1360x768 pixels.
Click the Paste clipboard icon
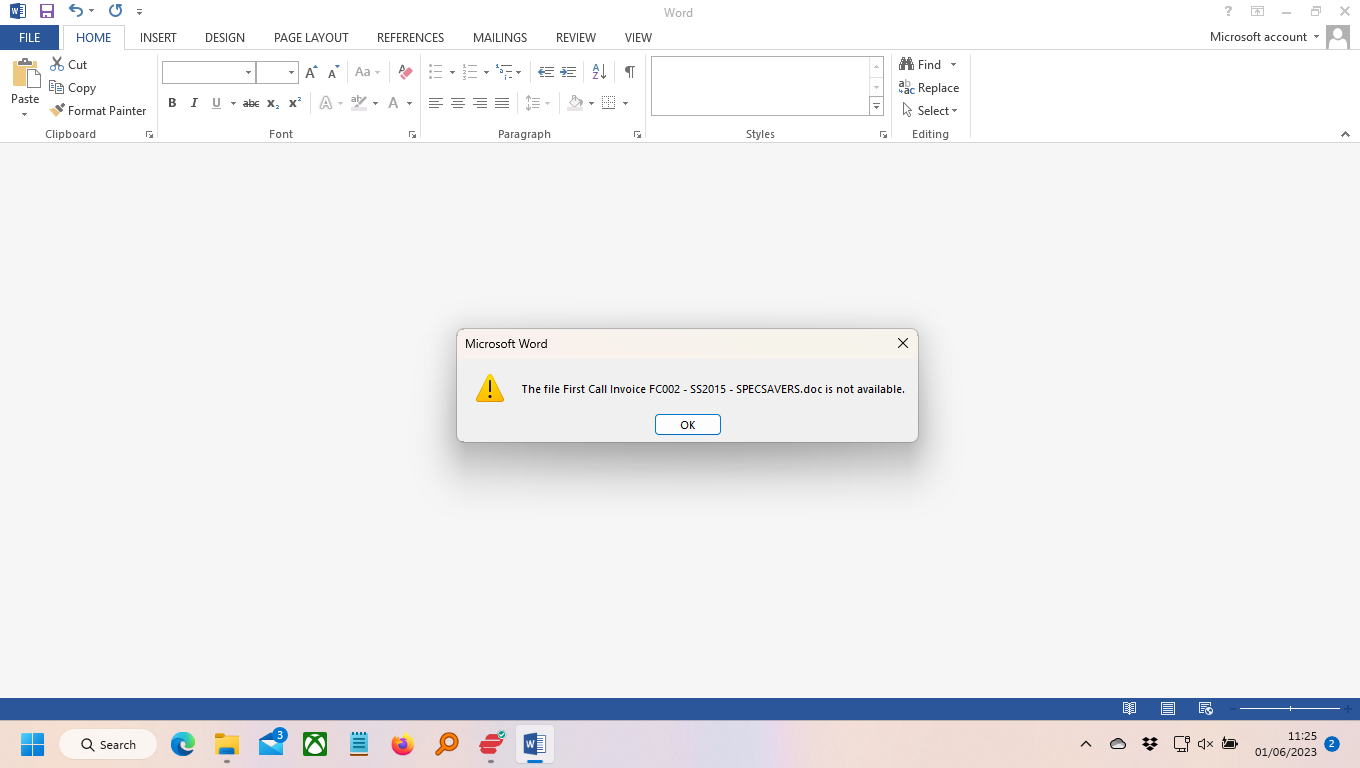point(25,75)
